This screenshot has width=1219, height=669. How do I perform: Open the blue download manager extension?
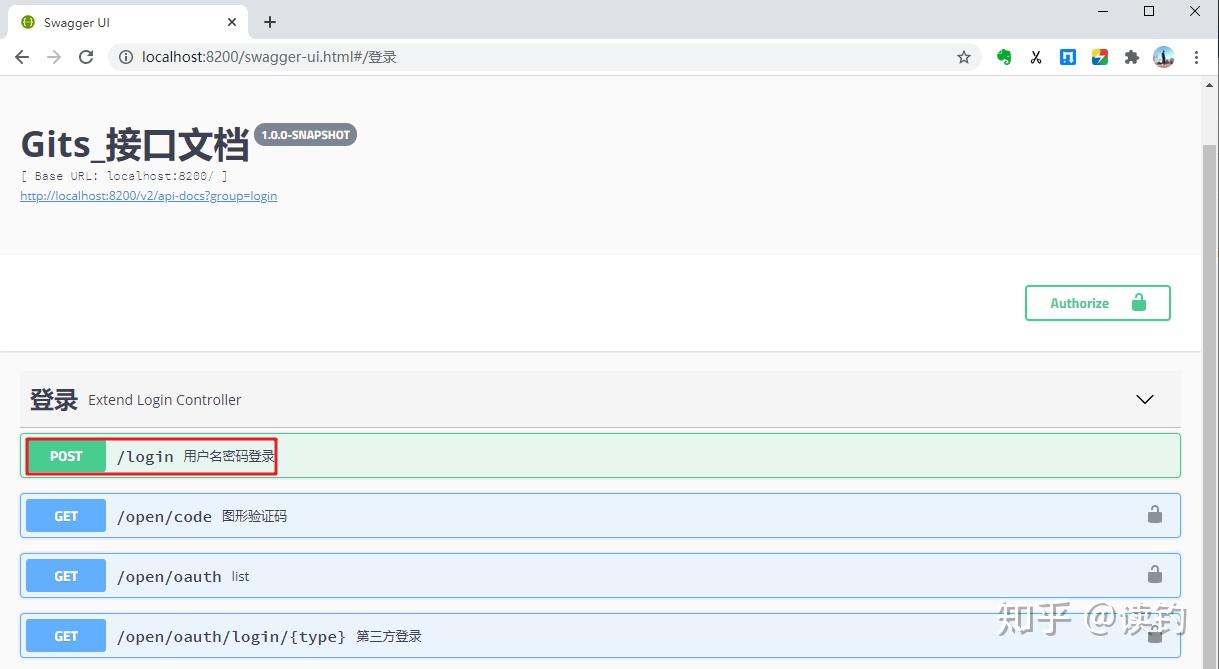click(1067, 57)
